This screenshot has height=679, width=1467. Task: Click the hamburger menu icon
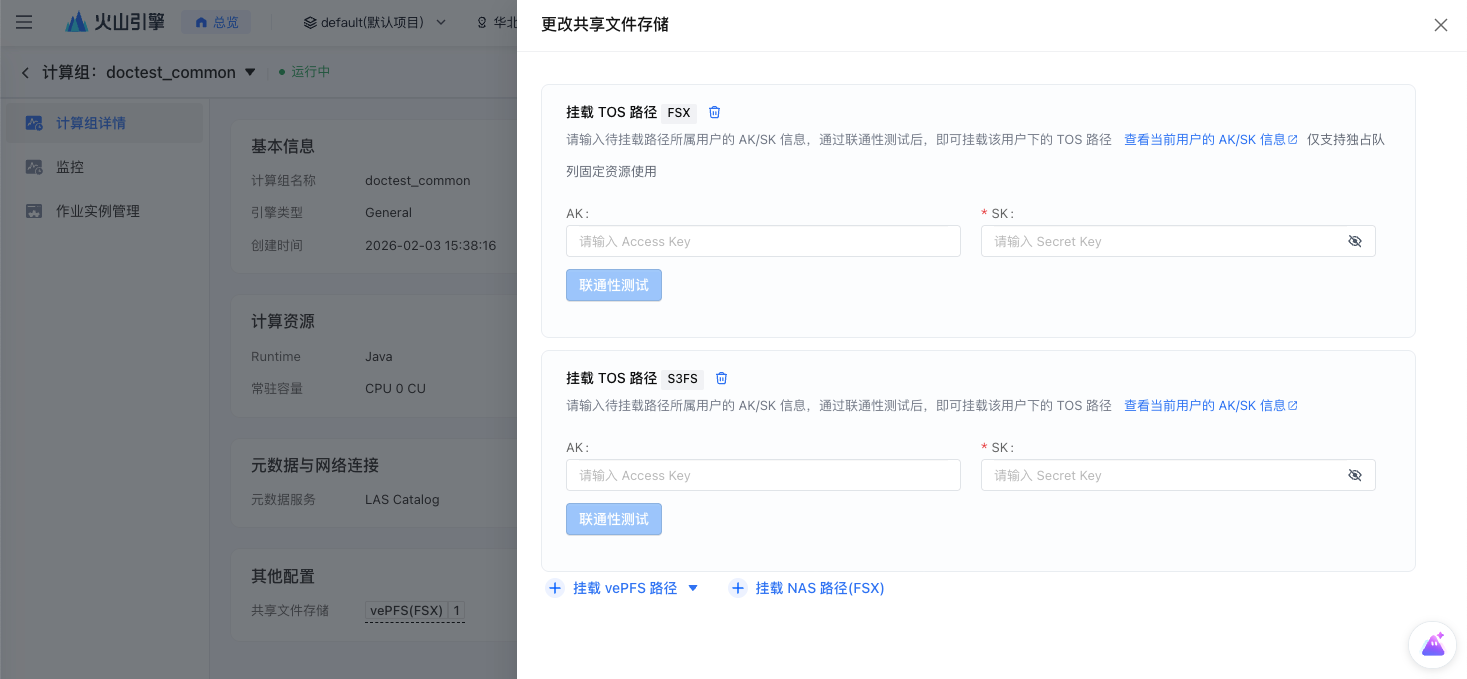[24, 22]
